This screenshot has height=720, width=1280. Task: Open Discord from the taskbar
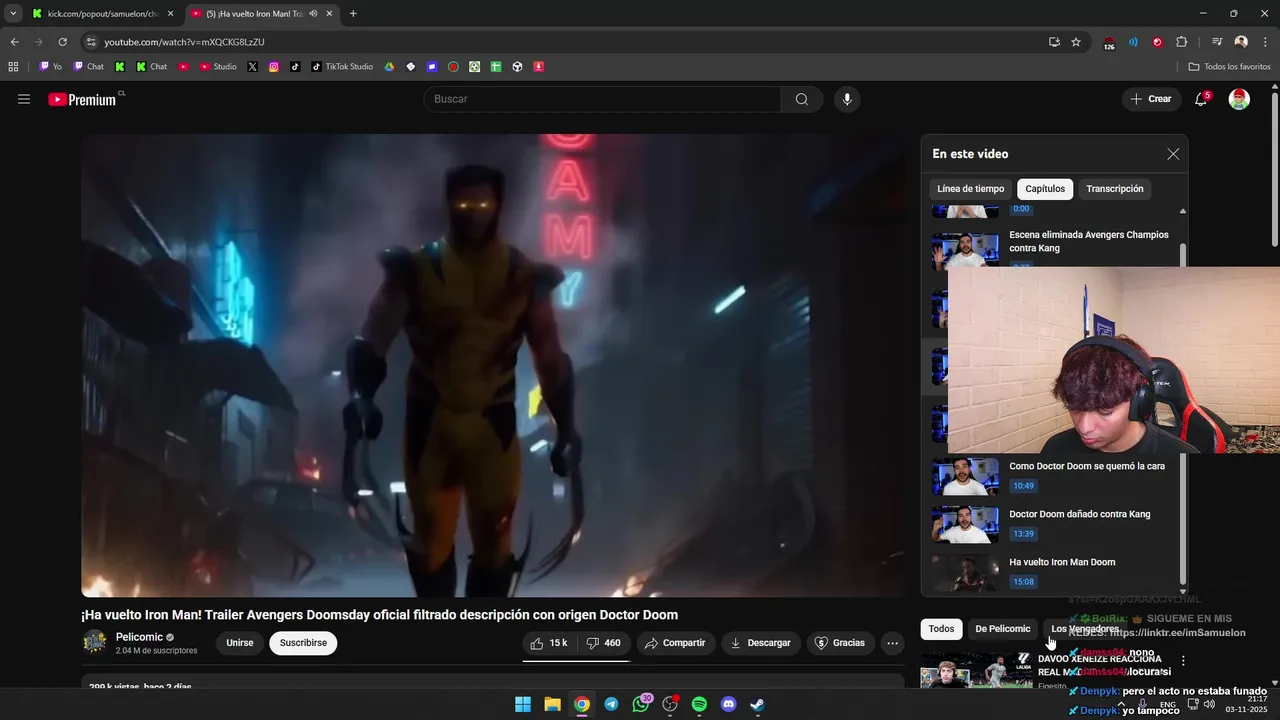(x=729, y=704)
